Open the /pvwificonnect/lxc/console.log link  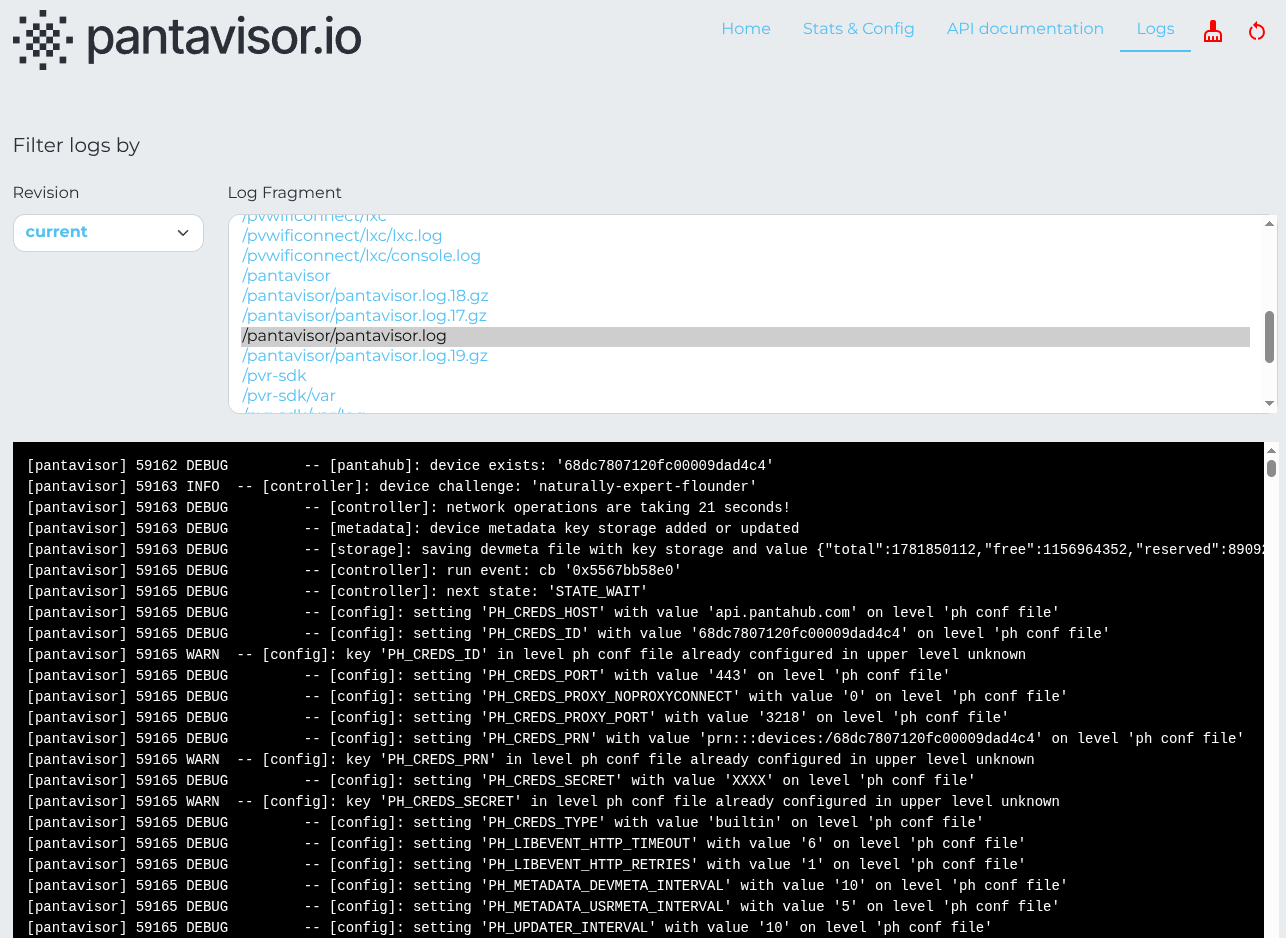[361, 255]
